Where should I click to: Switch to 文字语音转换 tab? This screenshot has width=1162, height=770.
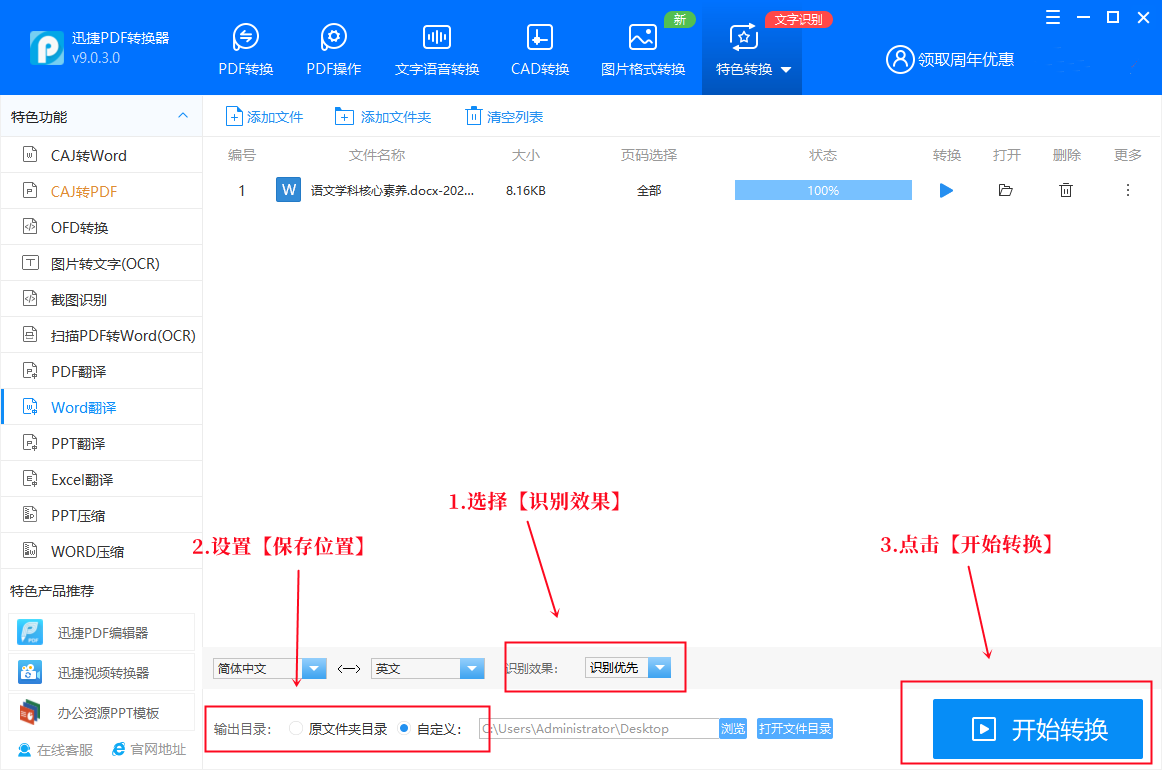coord(436,50)
